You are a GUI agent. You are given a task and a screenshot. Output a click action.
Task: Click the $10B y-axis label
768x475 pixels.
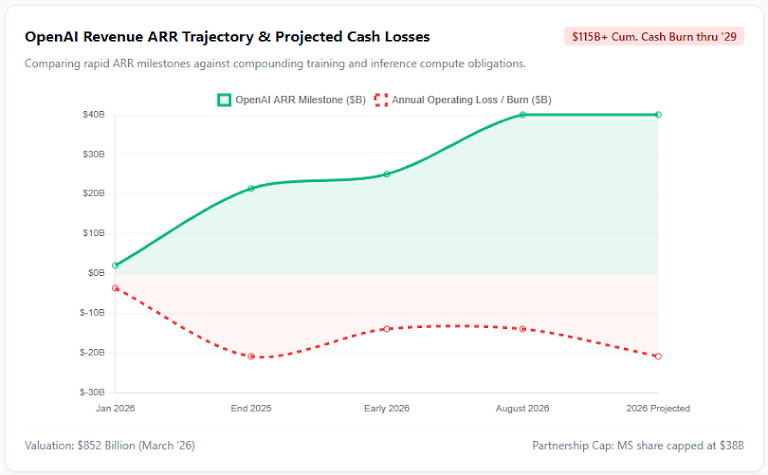(x=94, y=233)
